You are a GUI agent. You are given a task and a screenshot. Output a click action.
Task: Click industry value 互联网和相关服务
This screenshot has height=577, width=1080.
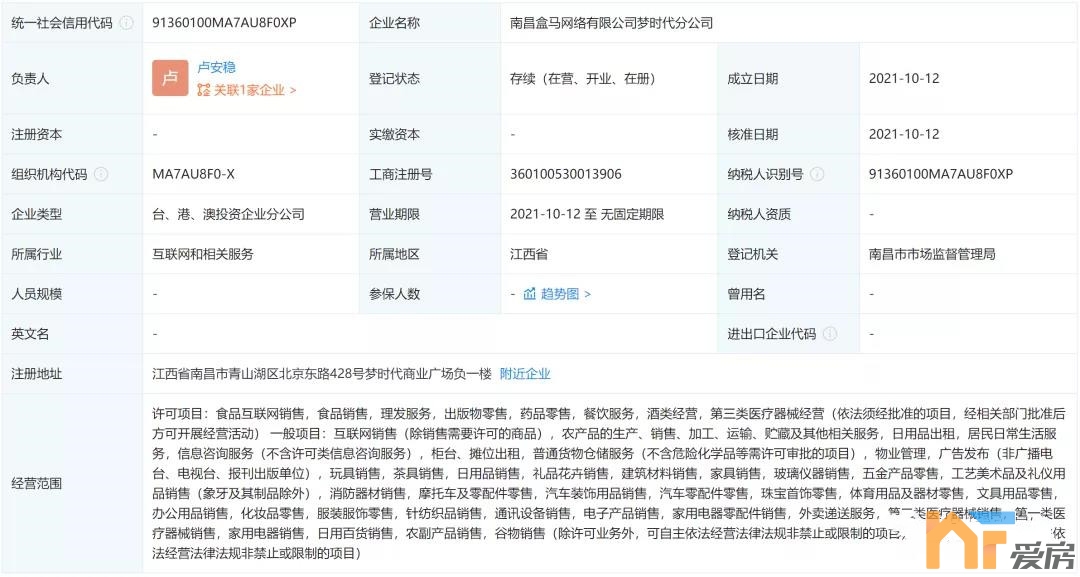tap(203, 254)
